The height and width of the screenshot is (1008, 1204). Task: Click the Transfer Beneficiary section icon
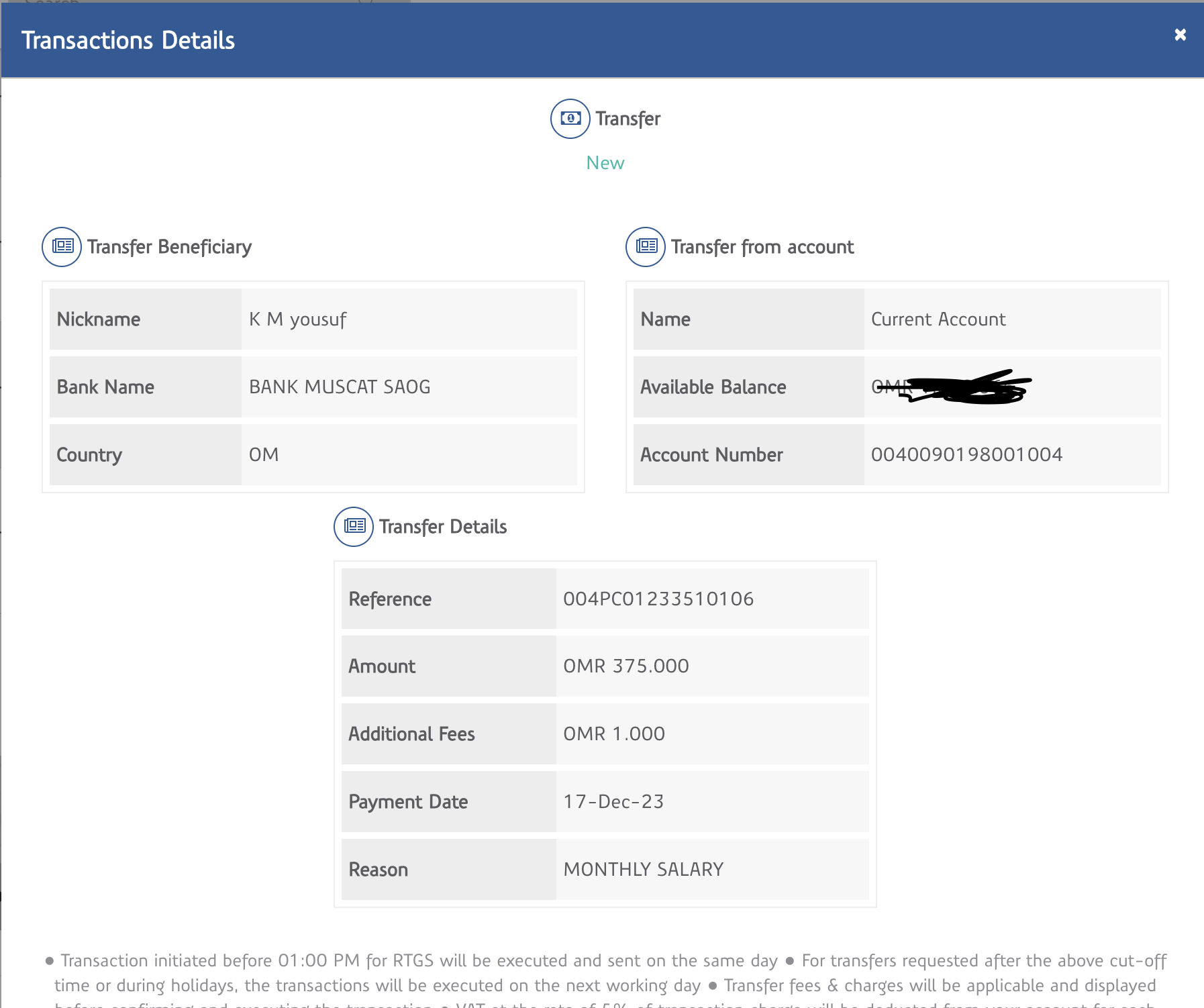[62, 247]
